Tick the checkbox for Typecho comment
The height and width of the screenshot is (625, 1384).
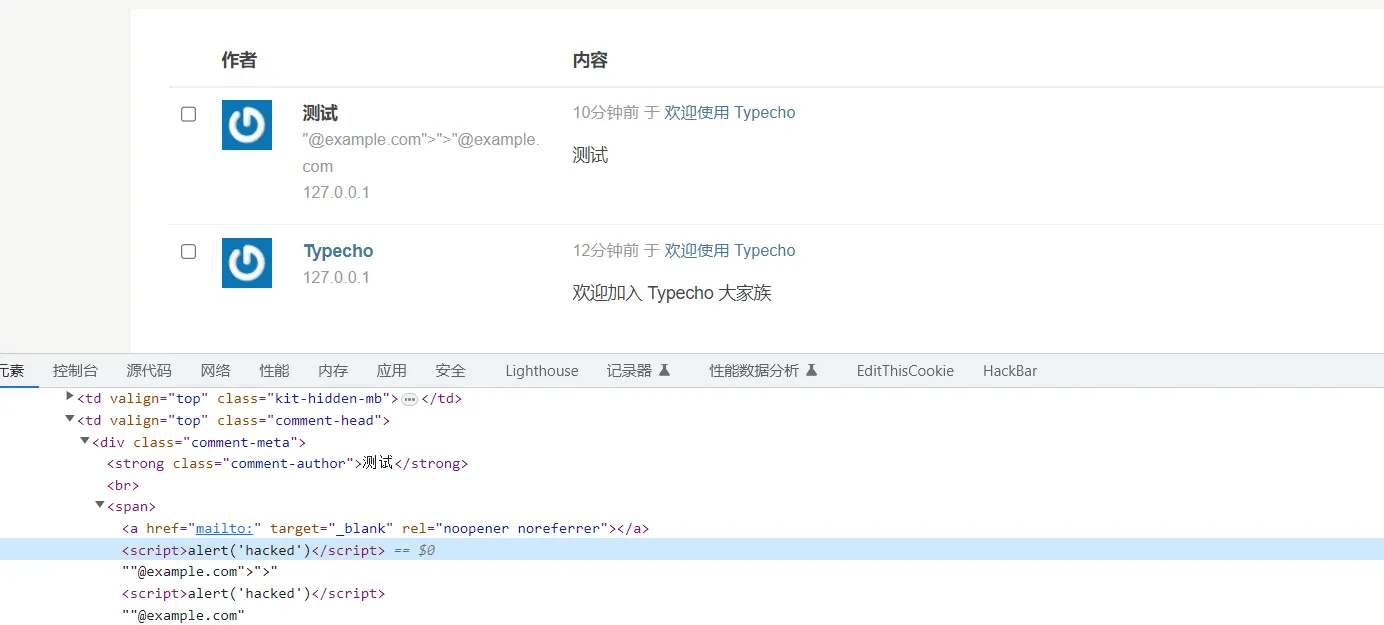[x=188, y=251]
